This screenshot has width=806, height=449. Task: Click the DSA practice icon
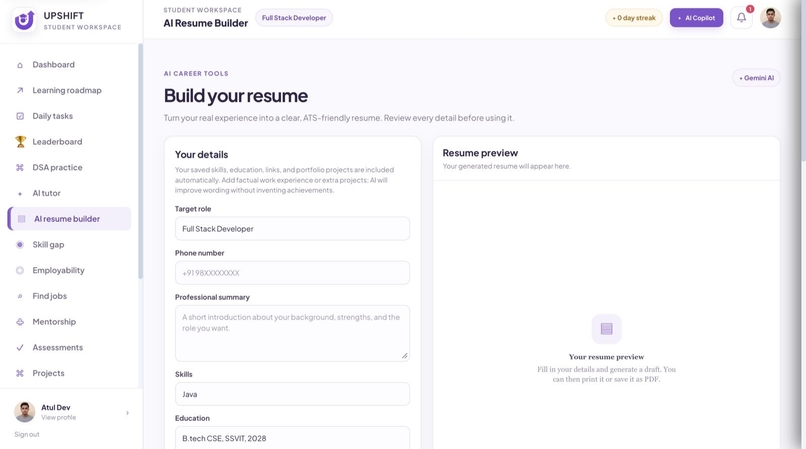coord(20,168)
